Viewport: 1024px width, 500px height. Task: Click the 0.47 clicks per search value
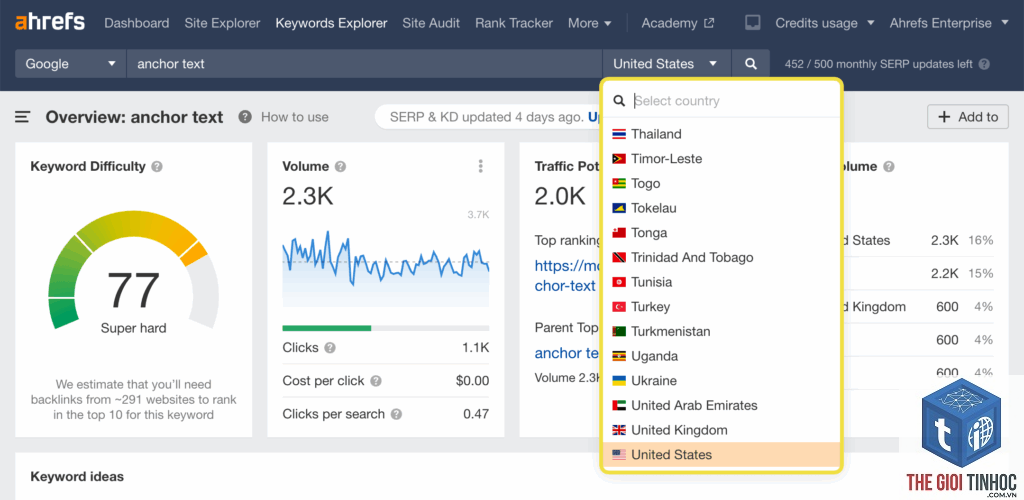coord(476,414)
